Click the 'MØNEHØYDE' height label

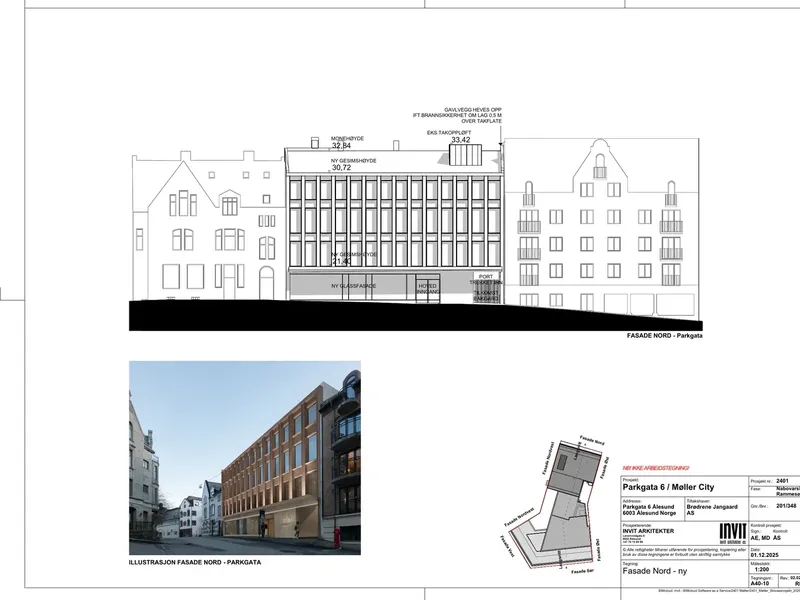pyautogui.click(x=347, y=139)
